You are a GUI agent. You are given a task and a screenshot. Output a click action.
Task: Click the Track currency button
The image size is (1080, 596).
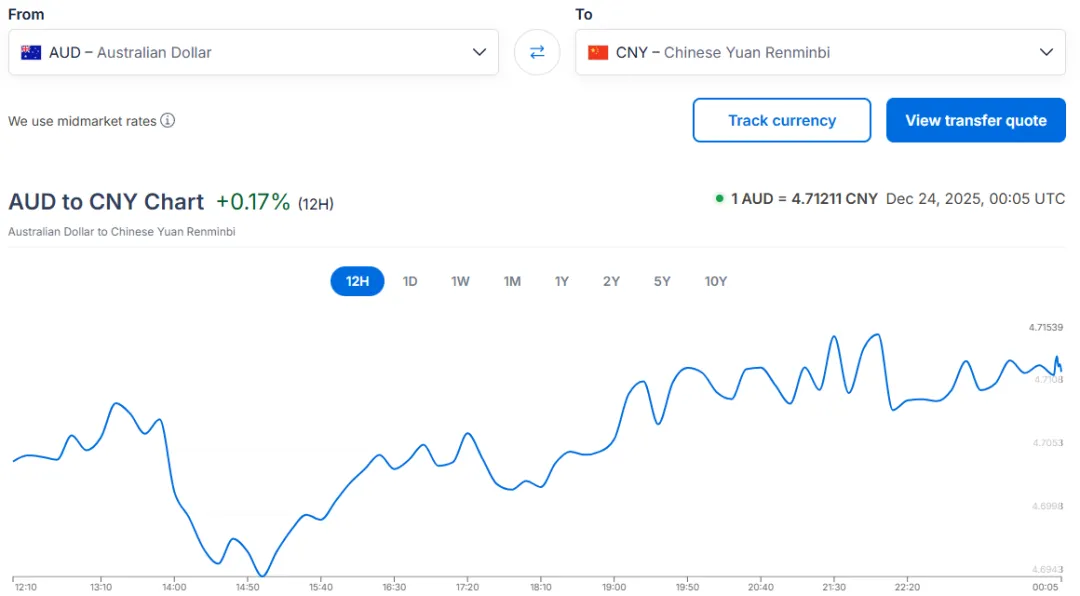point(782,120)
